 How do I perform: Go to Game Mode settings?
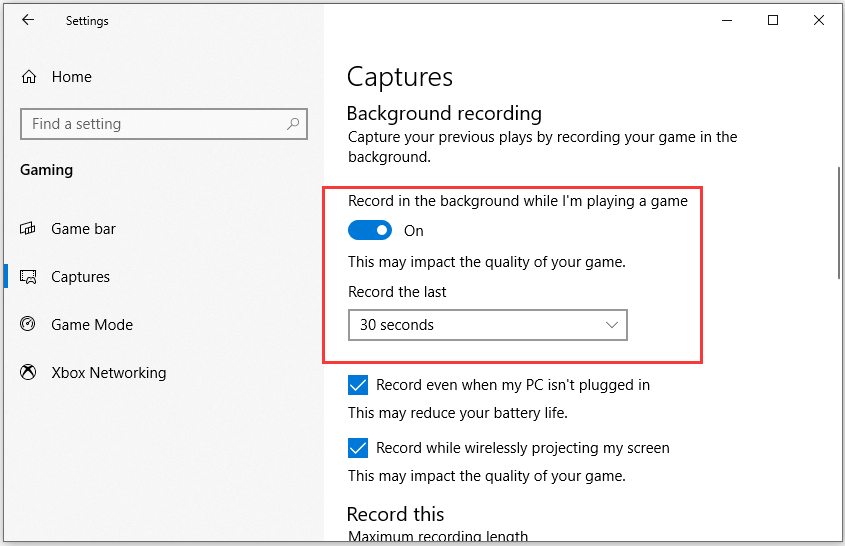[92, 324]
